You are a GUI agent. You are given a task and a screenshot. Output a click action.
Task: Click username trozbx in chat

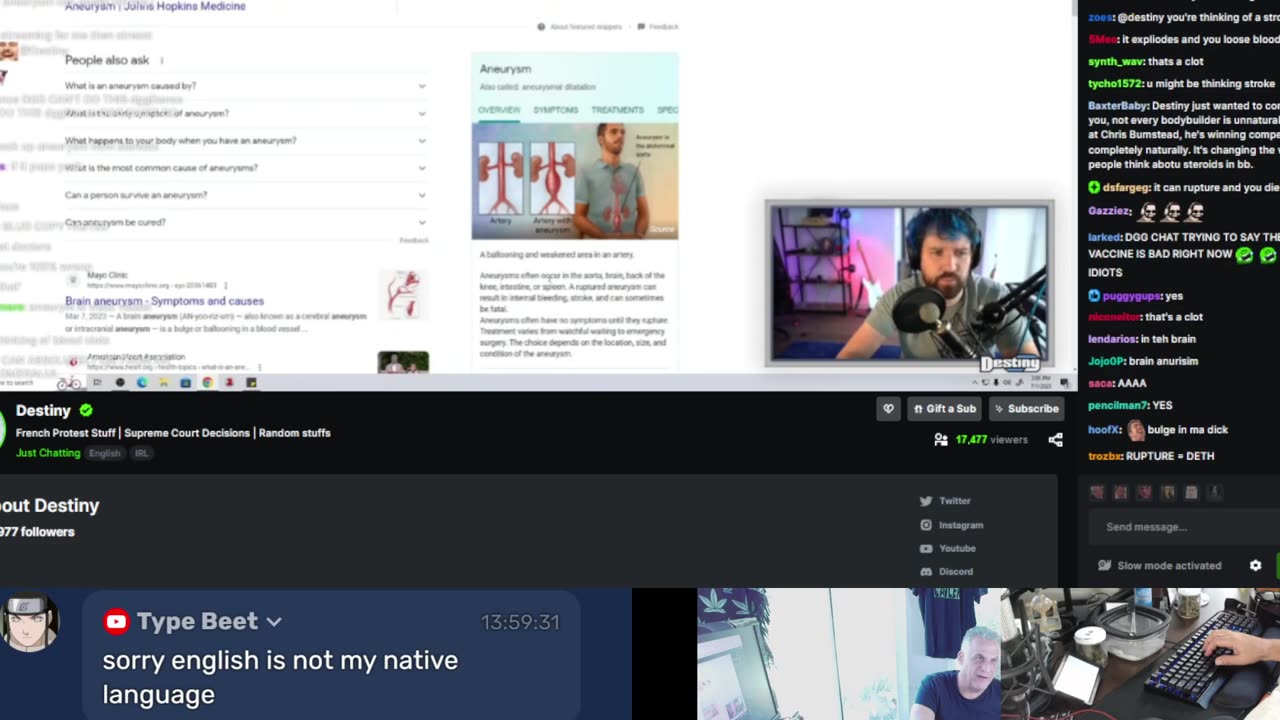click(x=1105, y=456)
